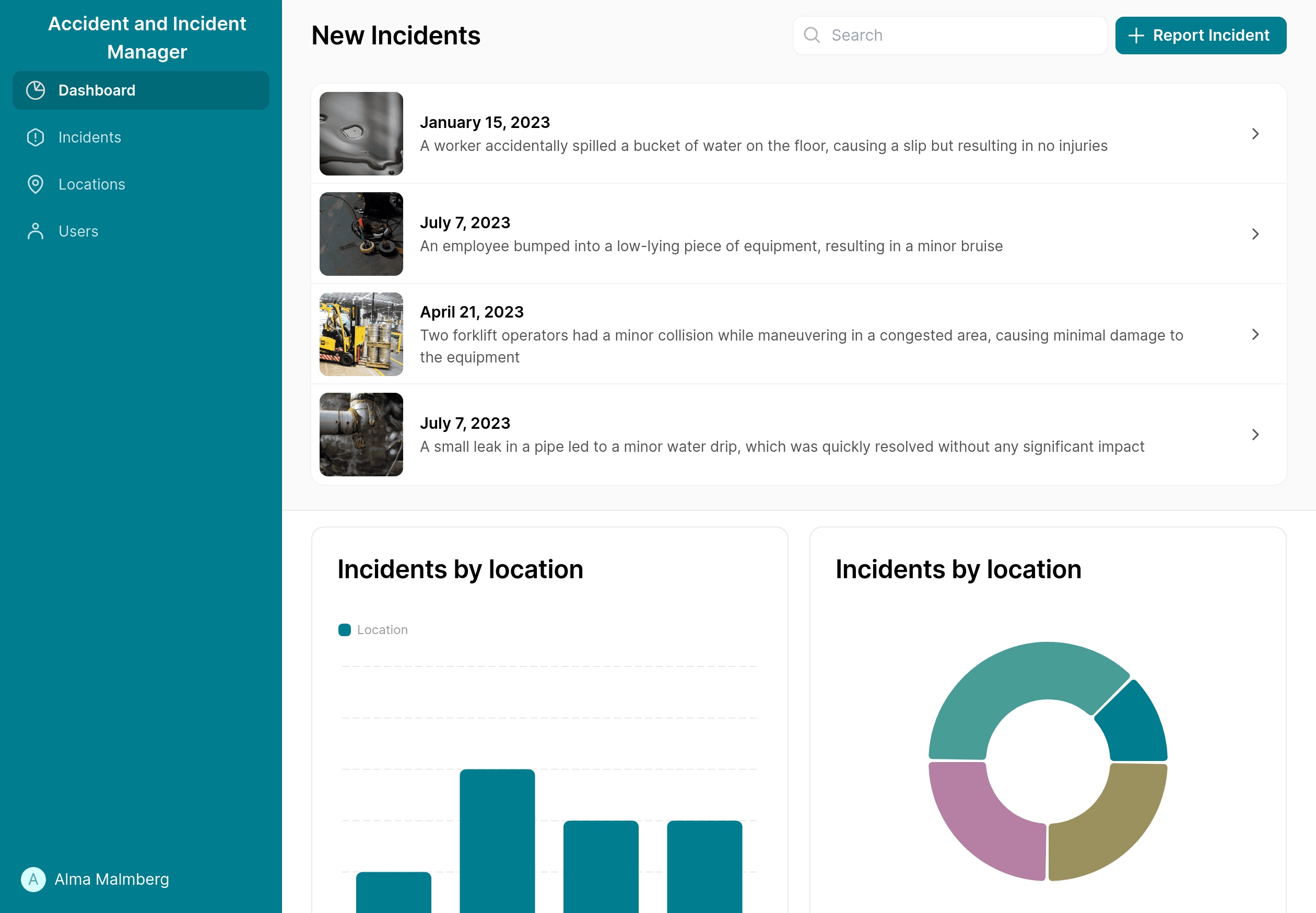Click the Alma Malmberg user name

[x=112, y=879]
